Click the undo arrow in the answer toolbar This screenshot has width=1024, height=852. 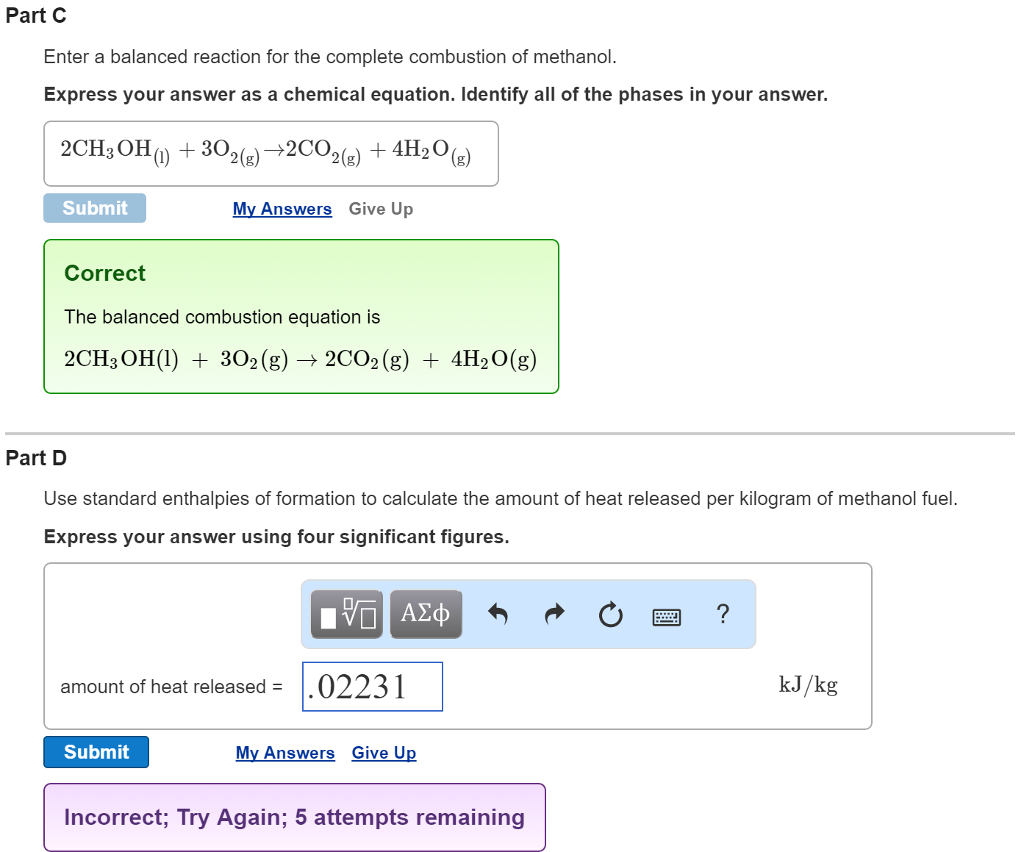click(498, 614)
